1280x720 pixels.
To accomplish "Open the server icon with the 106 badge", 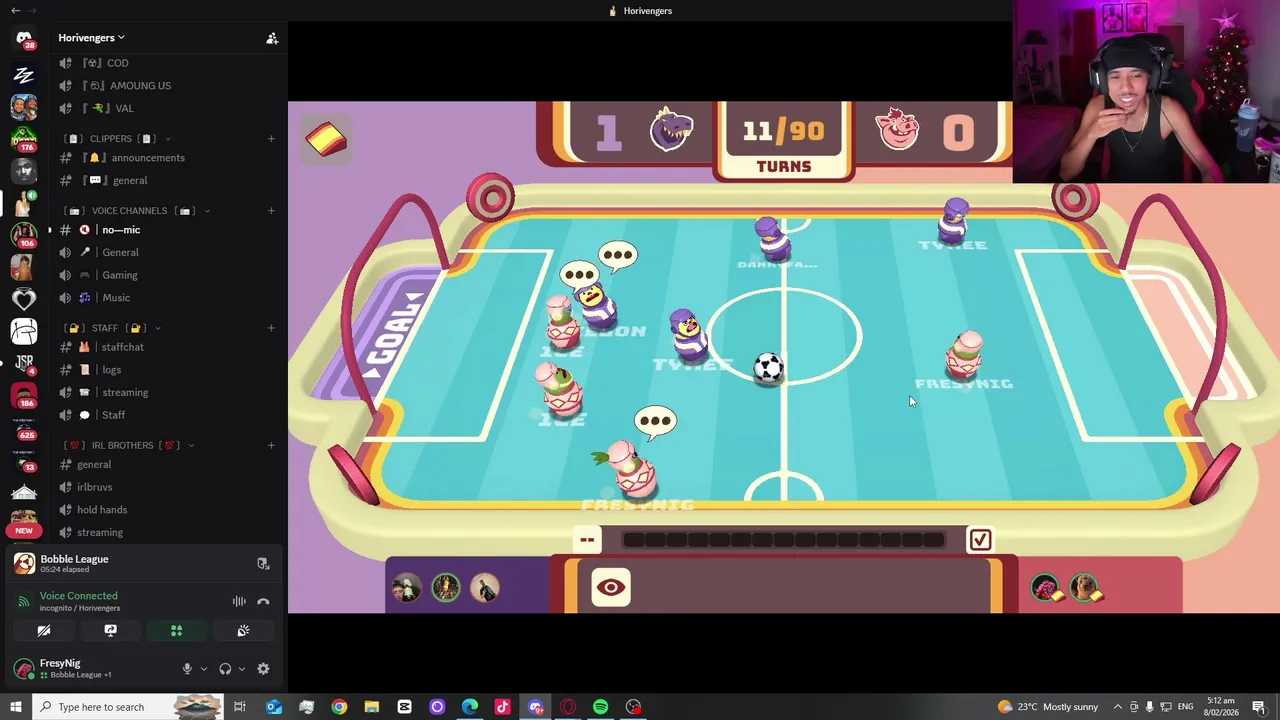I will tap(24, 235).
